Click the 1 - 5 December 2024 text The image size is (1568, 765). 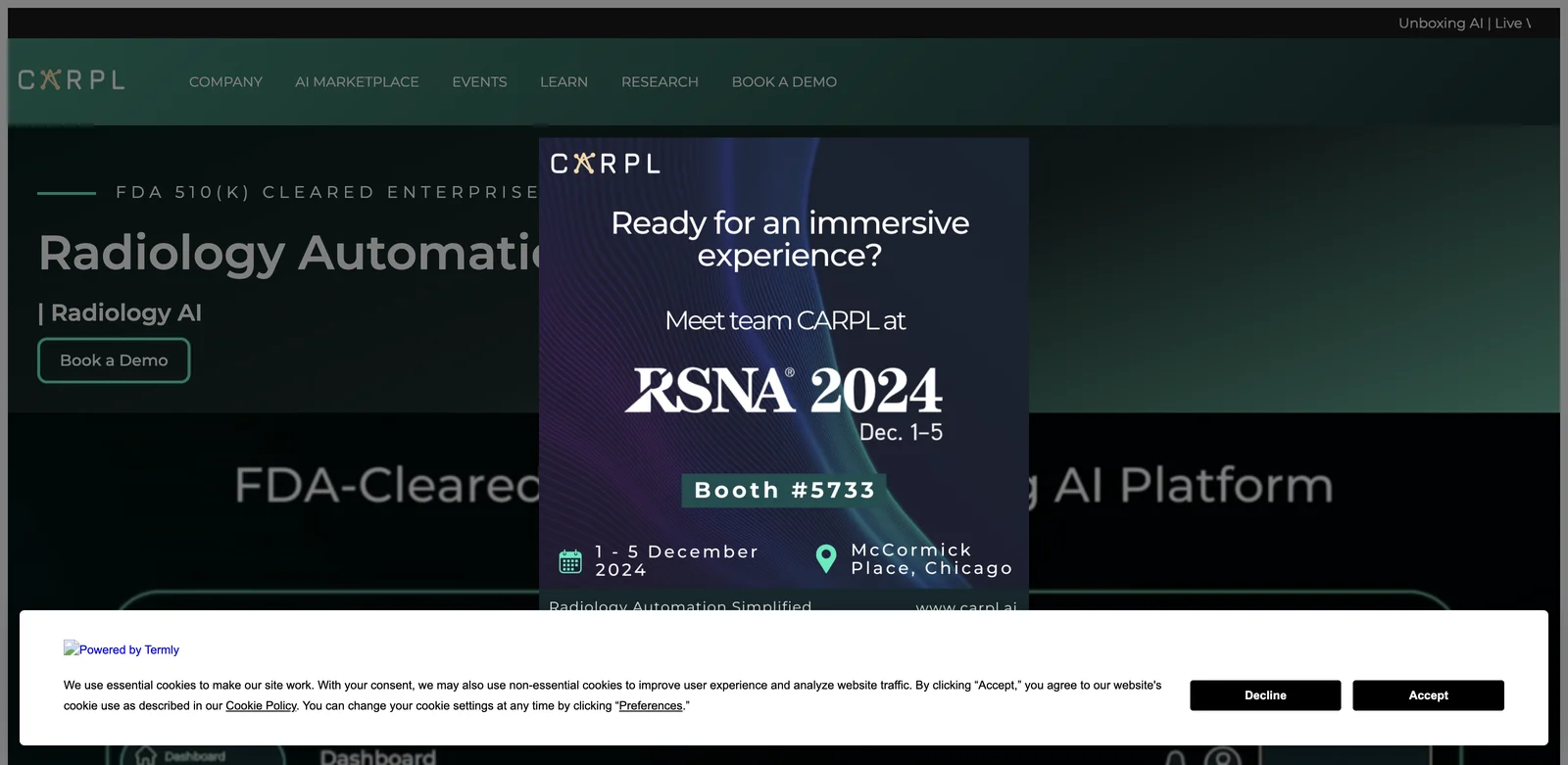point(677,561)
